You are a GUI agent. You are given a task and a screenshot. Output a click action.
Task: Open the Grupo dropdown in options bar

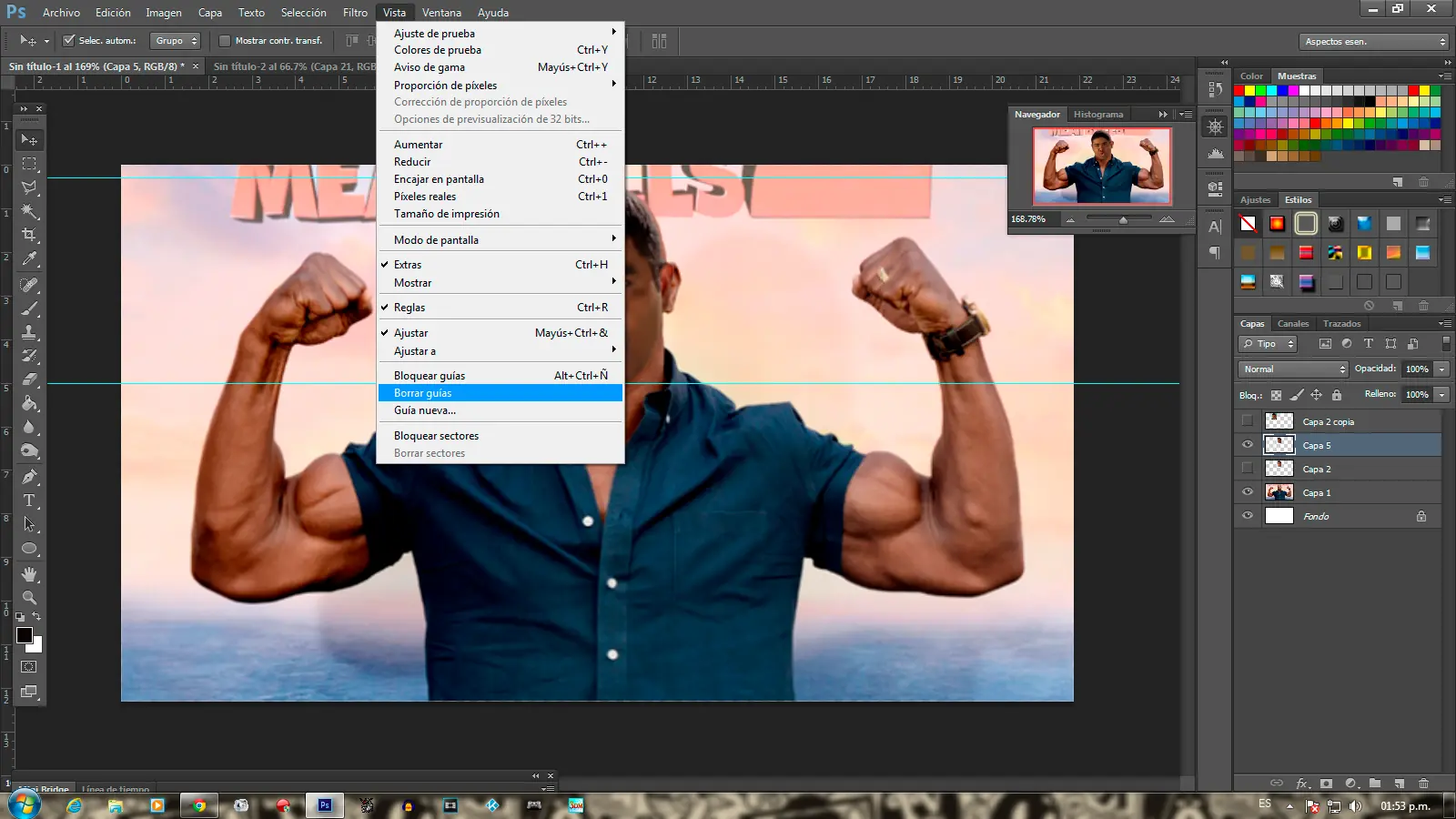click(x=175, y=41)
